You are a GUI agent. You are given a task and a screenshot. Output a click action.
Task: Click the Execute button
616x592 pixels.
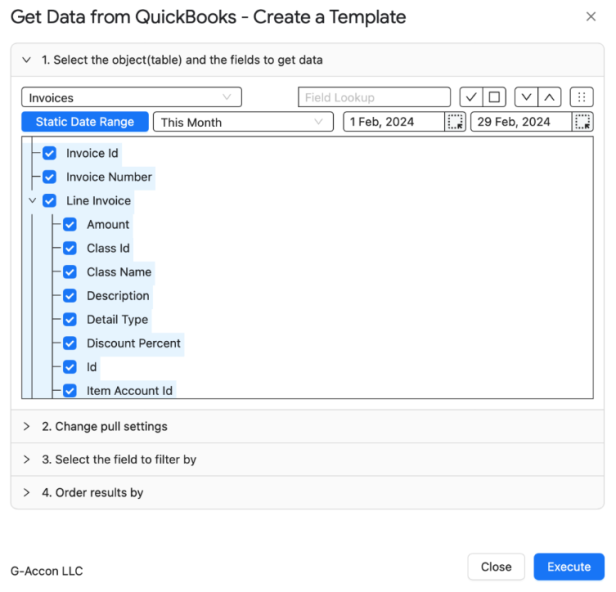569,566
